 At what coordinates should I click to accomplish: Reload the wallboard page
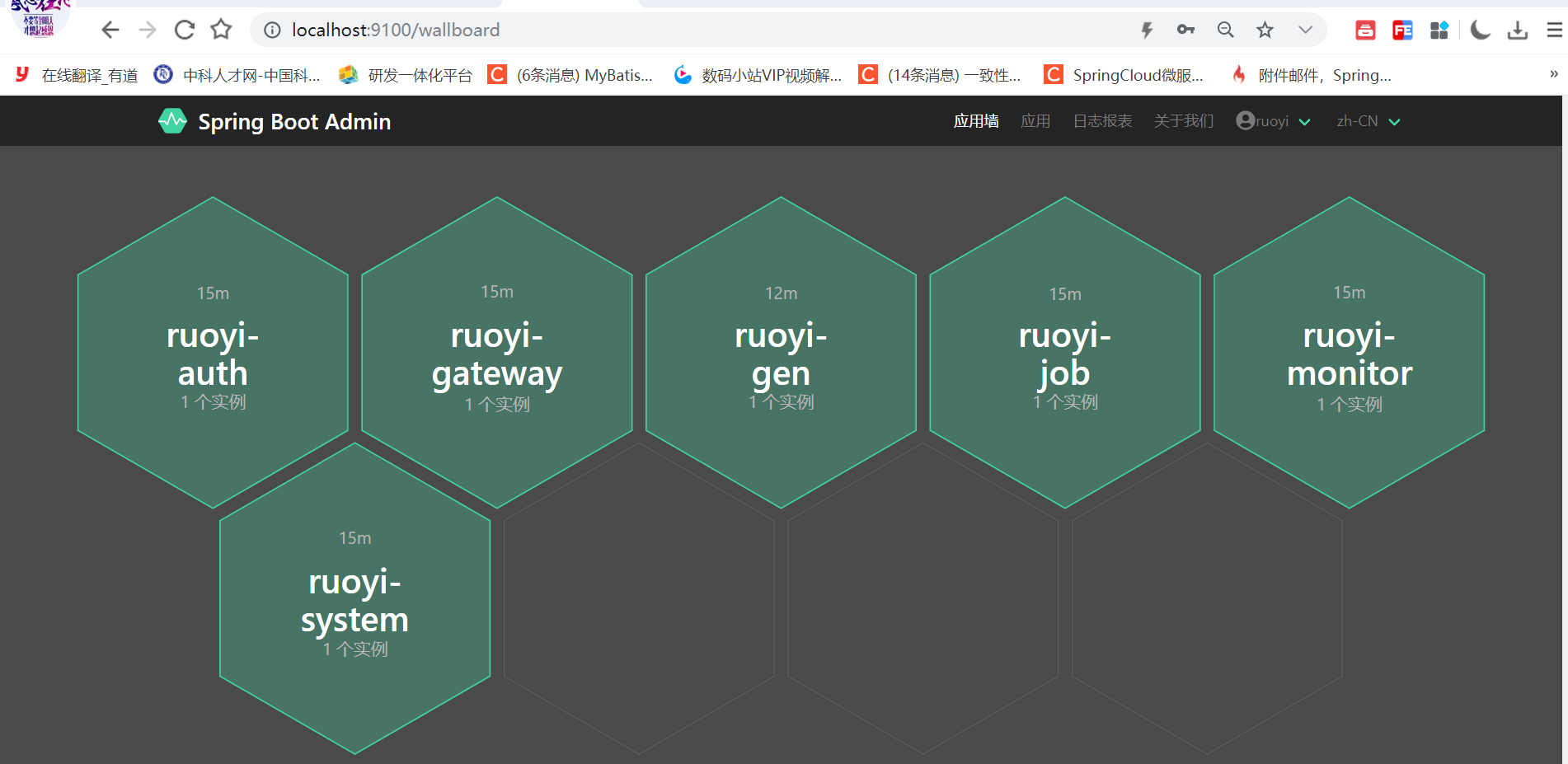tap(185, 30)
